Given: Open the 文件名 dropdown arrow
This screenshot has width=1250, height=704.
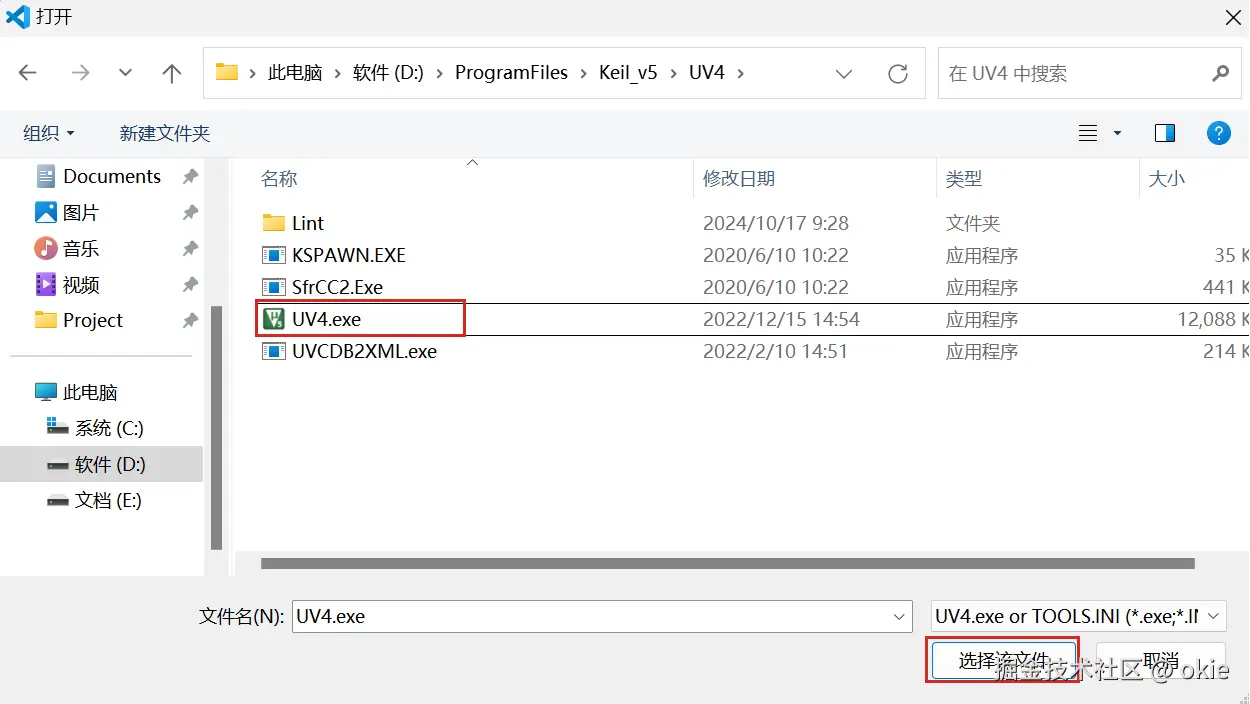Looking at the screenshot, I should 898,616.
